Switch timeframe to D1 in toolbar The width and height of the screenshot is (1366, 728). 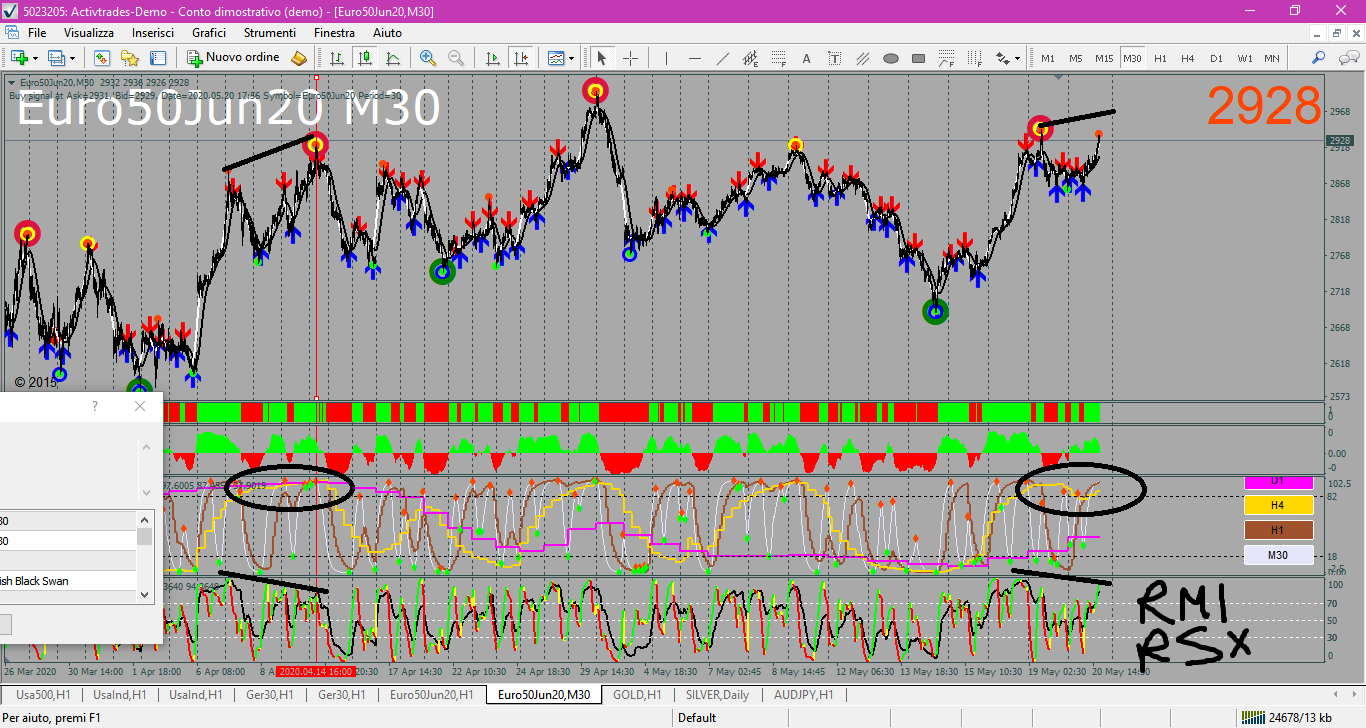click(x=1216, y=58)
